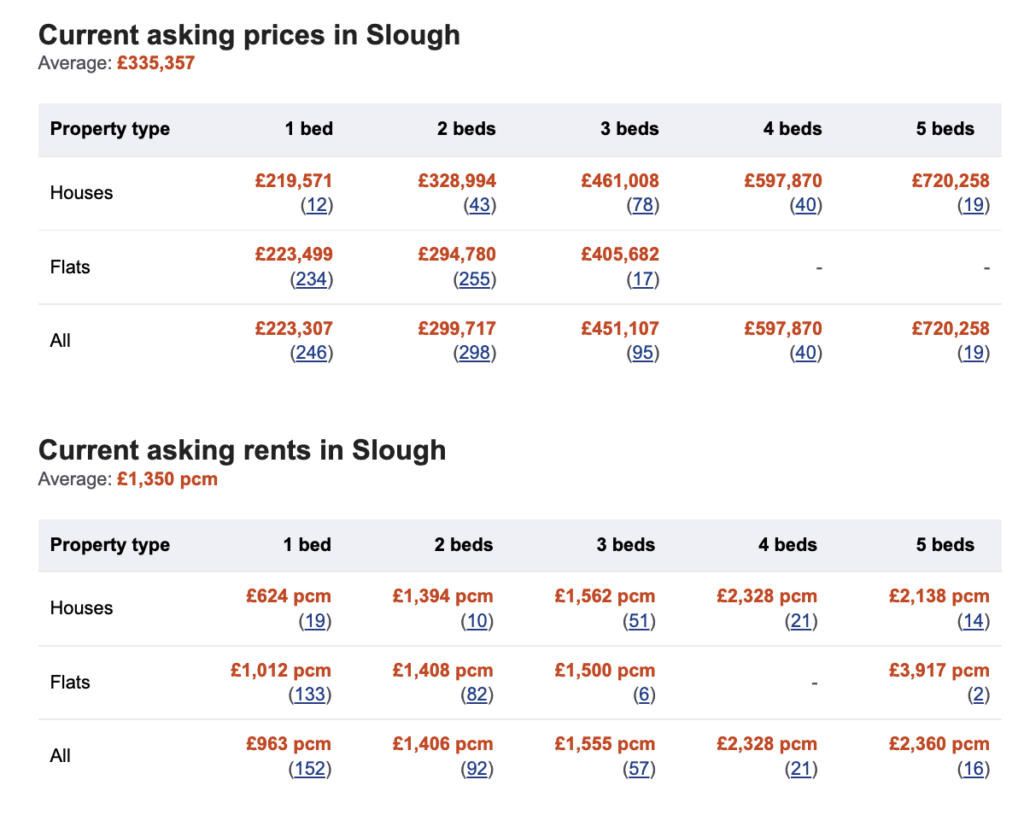The width and height of the screenshot is (1024, 815).
Task: Click the 78 count under 3-bed houses asking price
Action: coord(643,205)
